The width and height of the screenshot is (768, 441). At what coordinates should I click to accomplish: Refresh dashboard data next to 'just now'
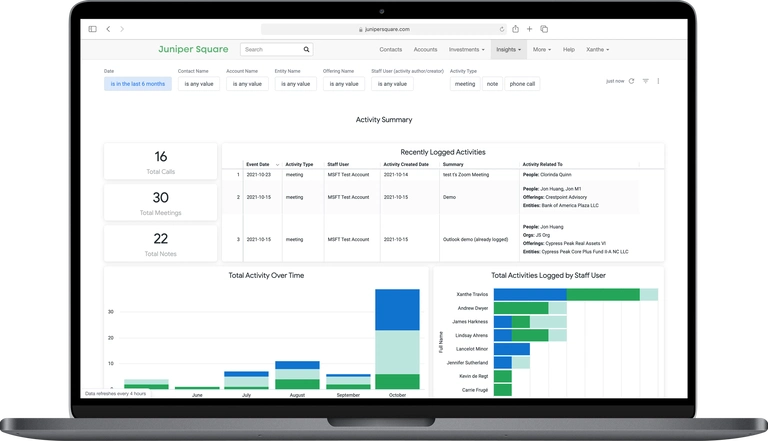click(631, 81)
